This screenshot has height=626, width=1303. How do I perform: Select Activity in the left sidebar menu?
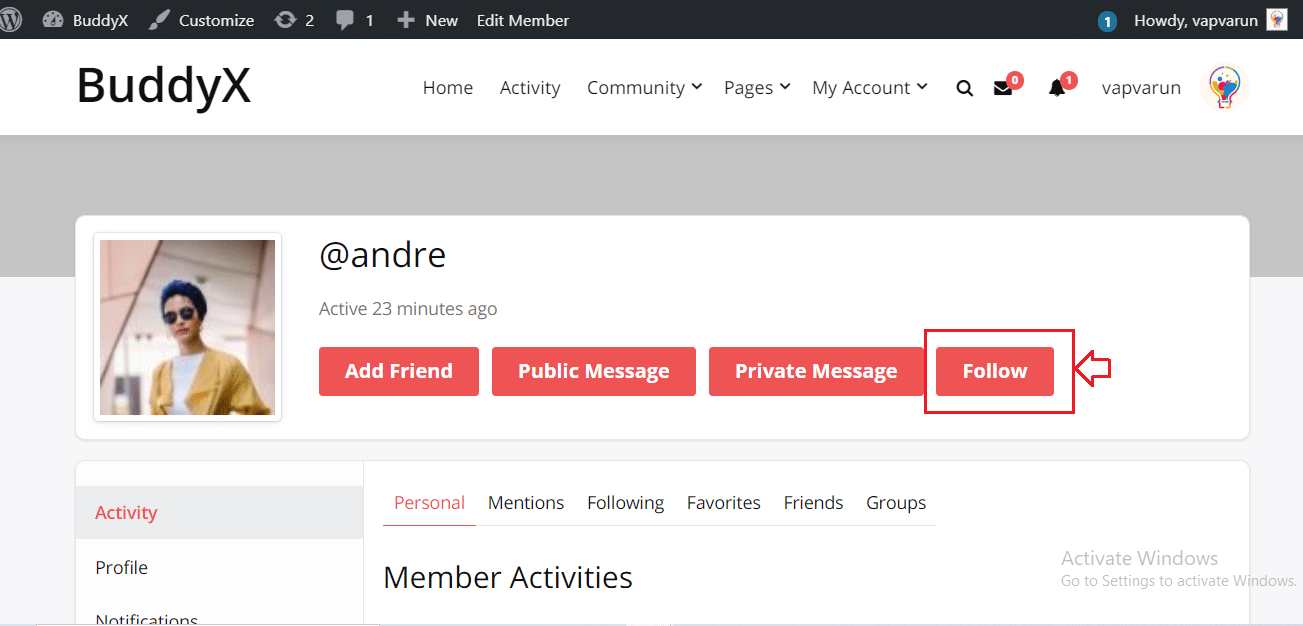(x=126, y=512)
